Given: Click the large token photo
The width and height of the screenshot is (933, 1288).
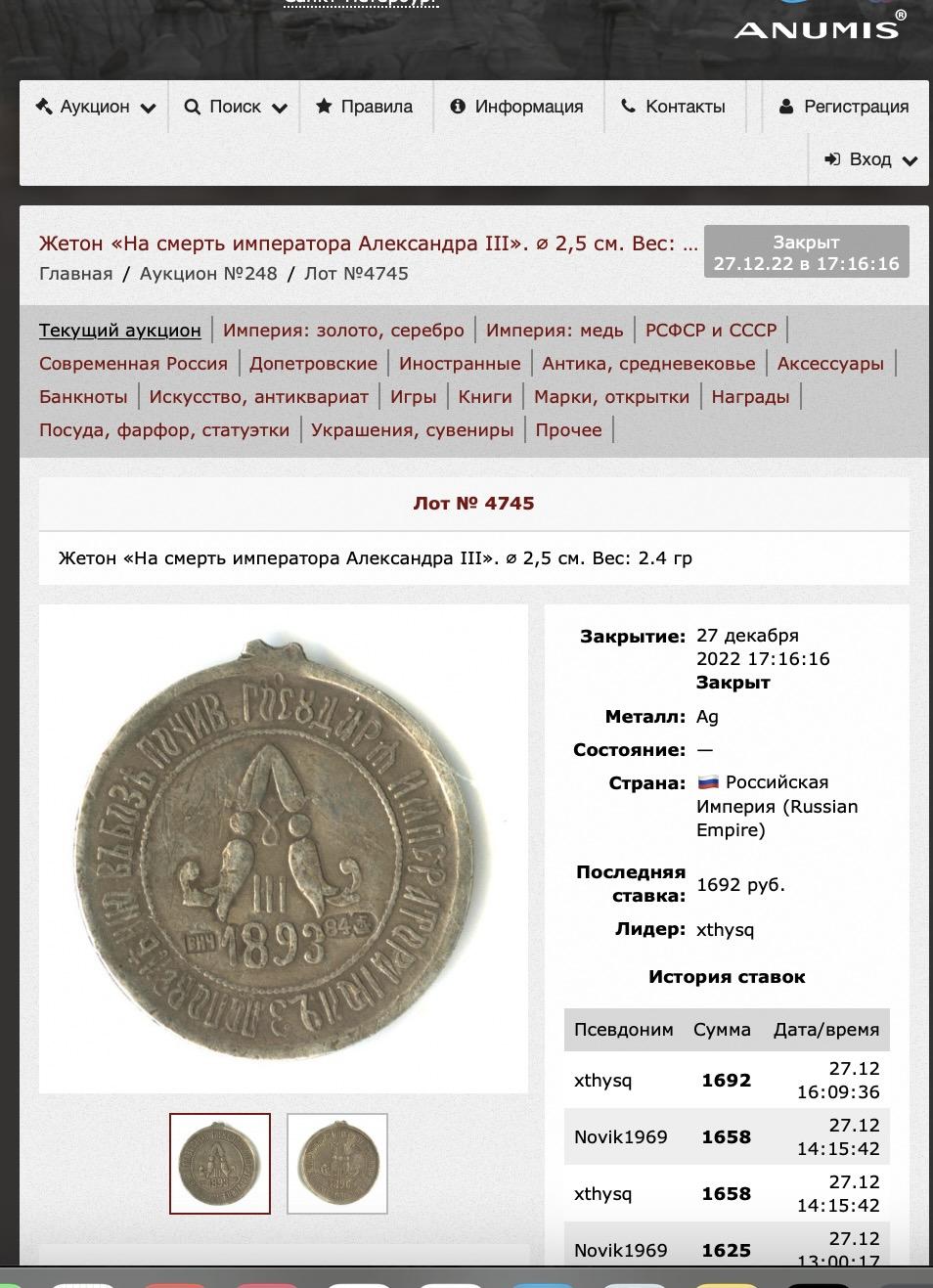Looking at the screenshot, I should [284, 849].
